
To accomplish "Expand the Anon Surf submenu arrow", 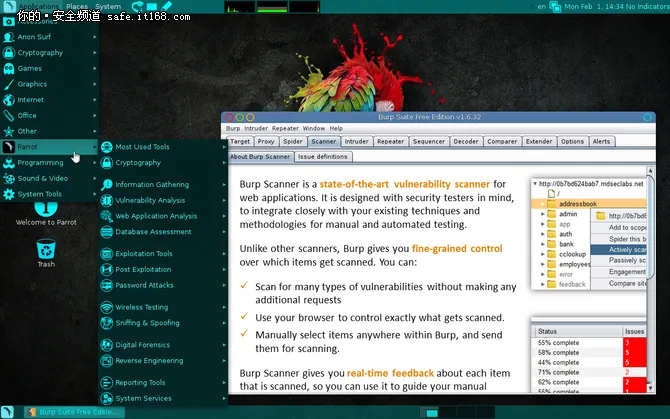I will click(94, 37).
